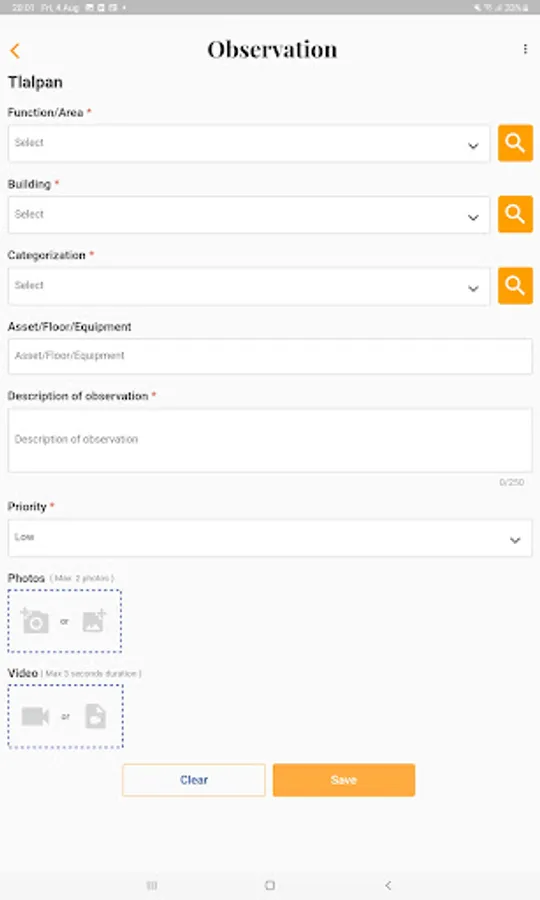540x900 pixels.
Task: Tap the Android recent apps button
Action: [x=152, y=885]
